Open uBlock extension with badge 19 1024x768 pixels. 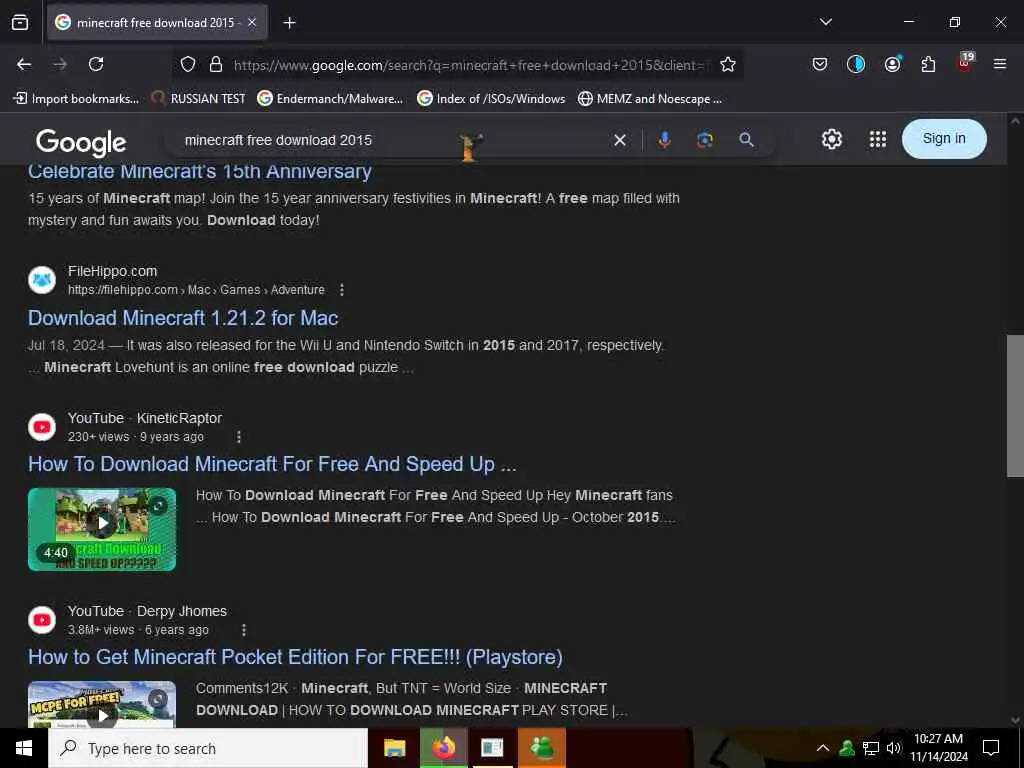click(965, 63)
